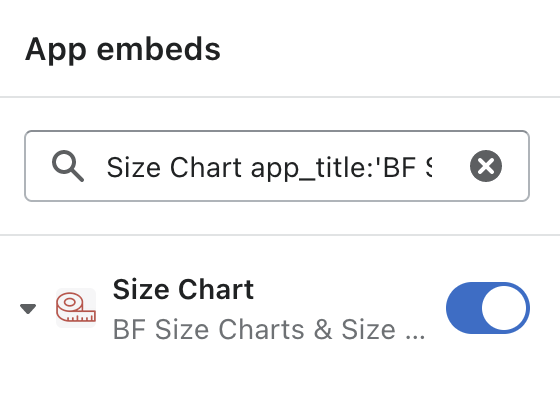
Task: Click the search glass inside the search box
Action: [x=68, y=166]
